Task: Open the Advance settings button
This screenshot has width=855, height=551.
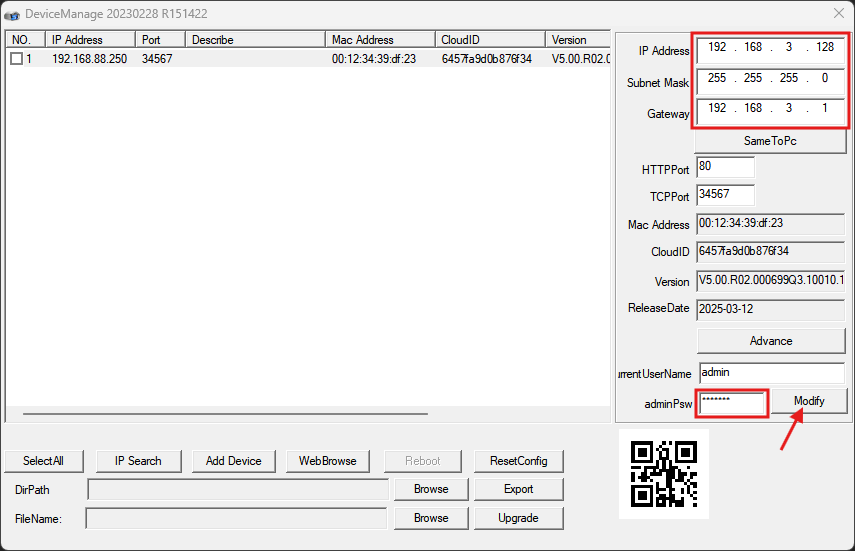Action: (x=770, y=341)
